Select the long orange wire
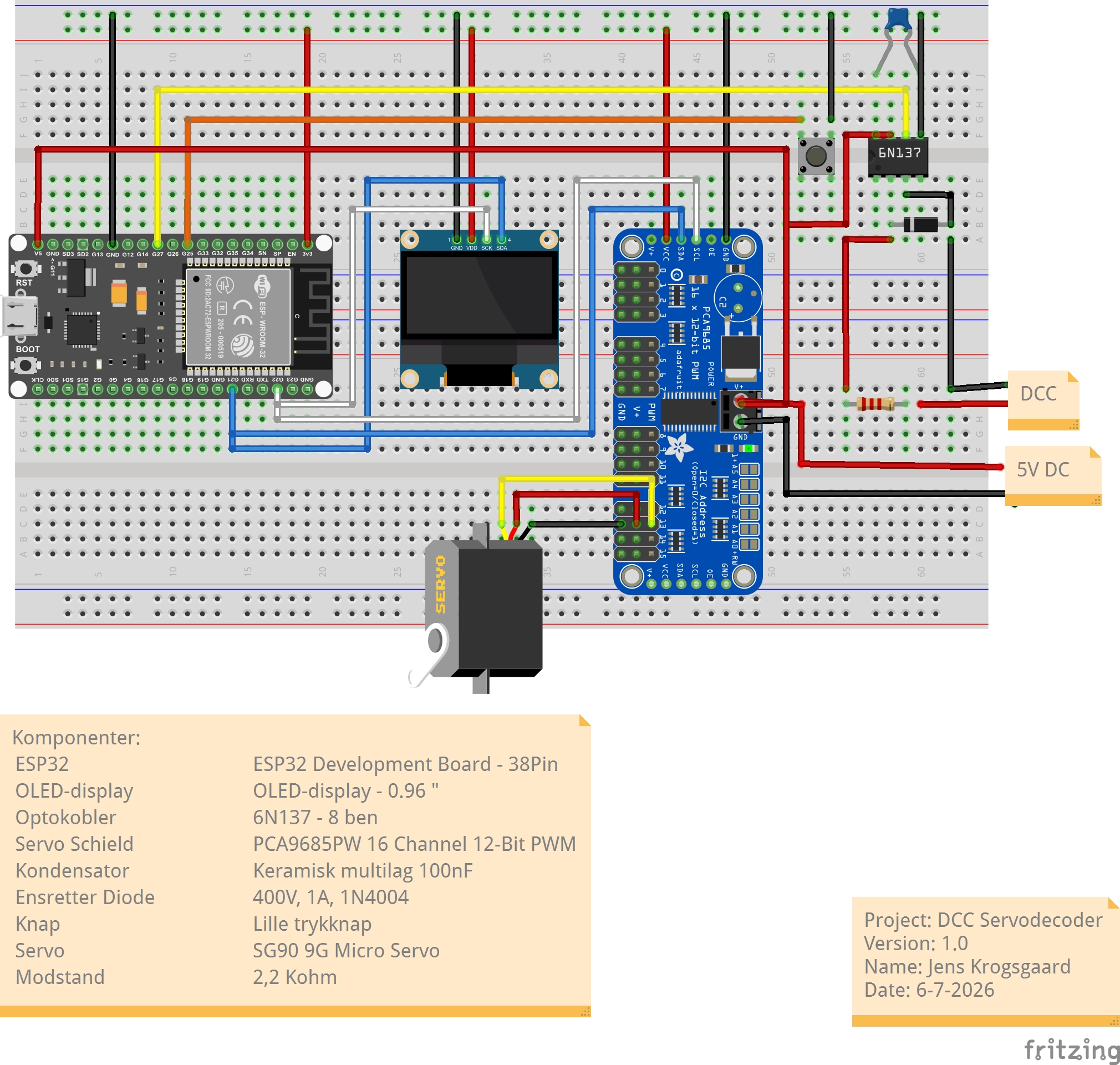 pyautogui.click(x=493, y=120)
